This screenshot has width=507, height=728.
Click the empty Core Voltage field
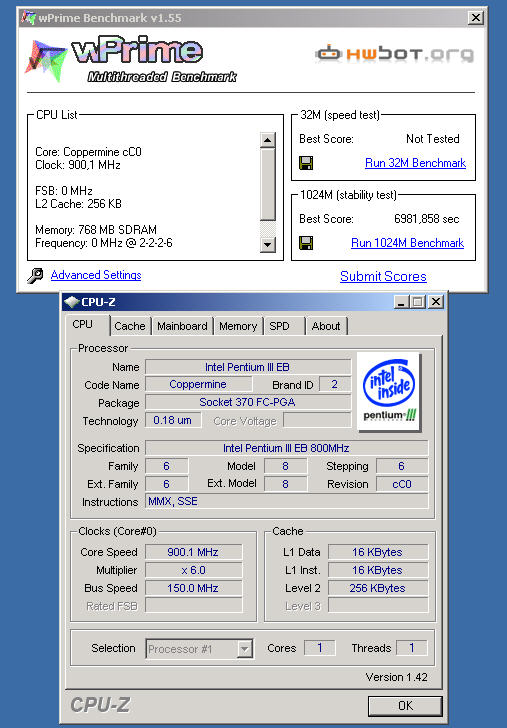pos(317,420)
